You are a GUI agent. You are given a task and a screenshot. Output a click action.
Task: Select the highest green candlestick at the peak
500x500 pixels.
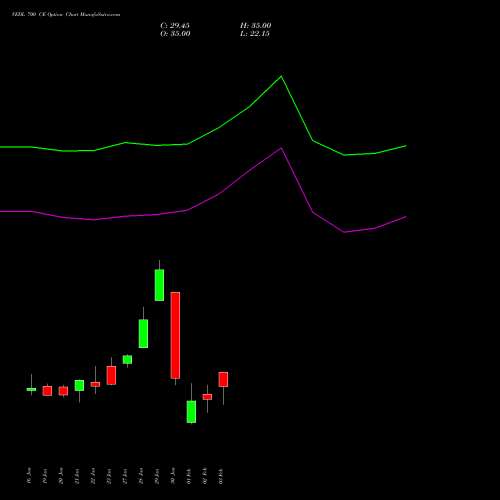click(x=159, y=285)
